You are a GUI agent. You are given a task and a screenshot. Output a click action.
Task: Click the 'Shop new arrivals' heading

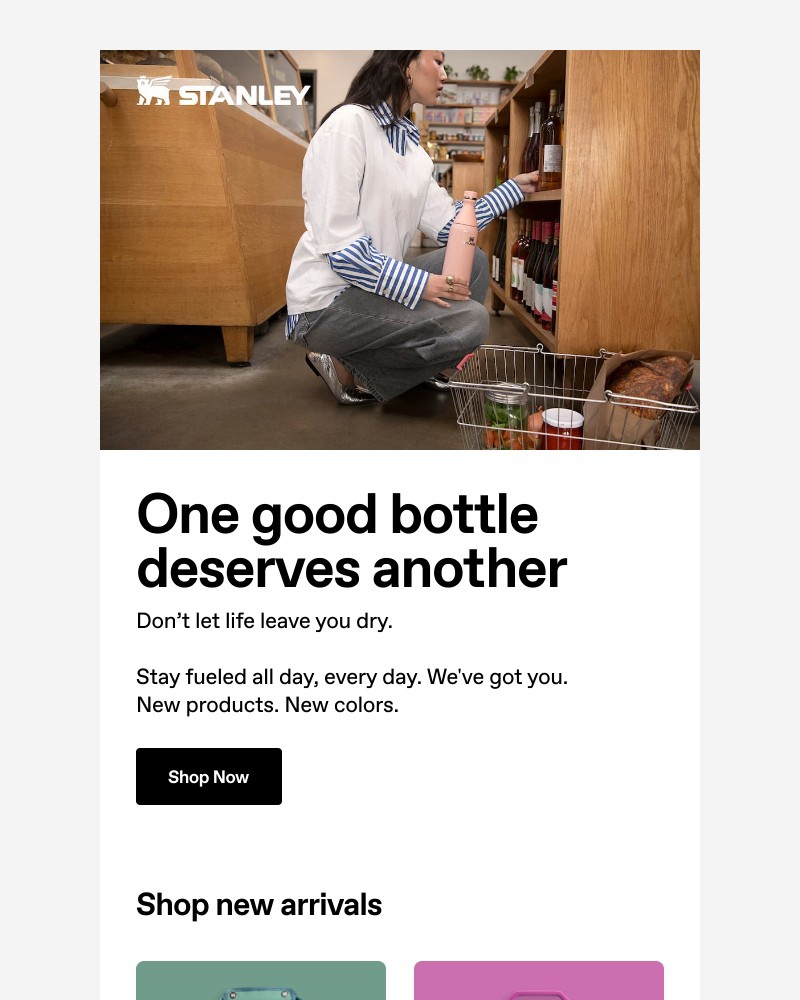tap(259, 904)
